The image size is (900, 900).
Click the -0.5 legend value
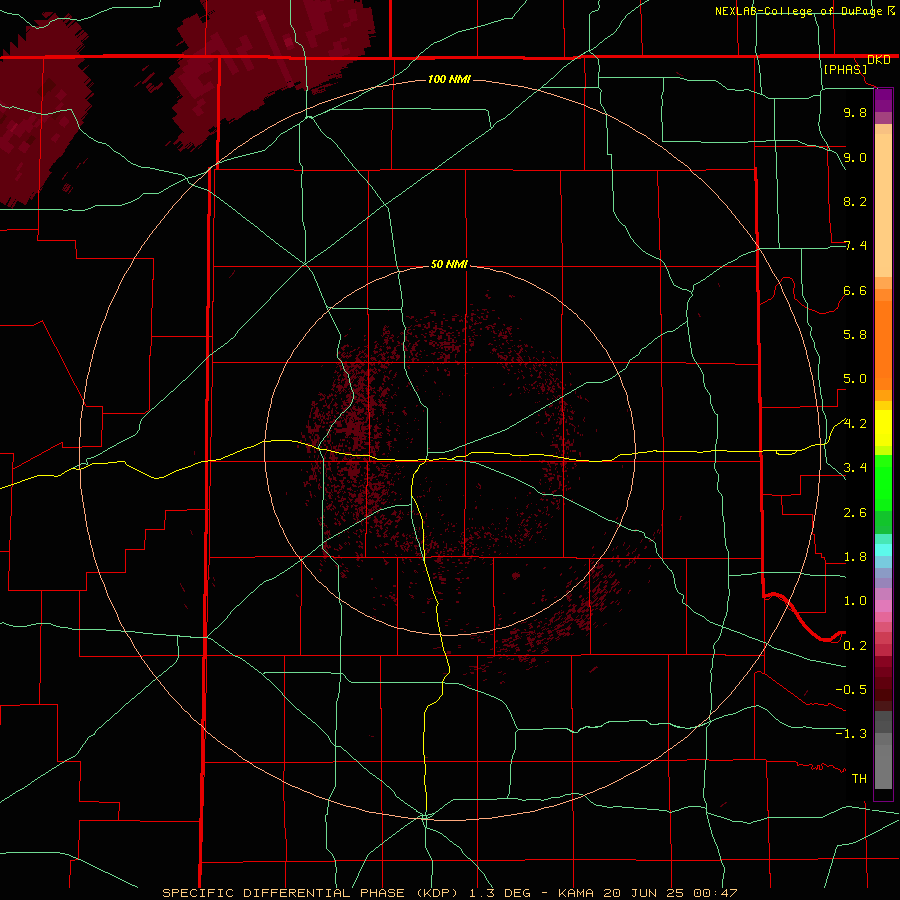coord(851,690)
